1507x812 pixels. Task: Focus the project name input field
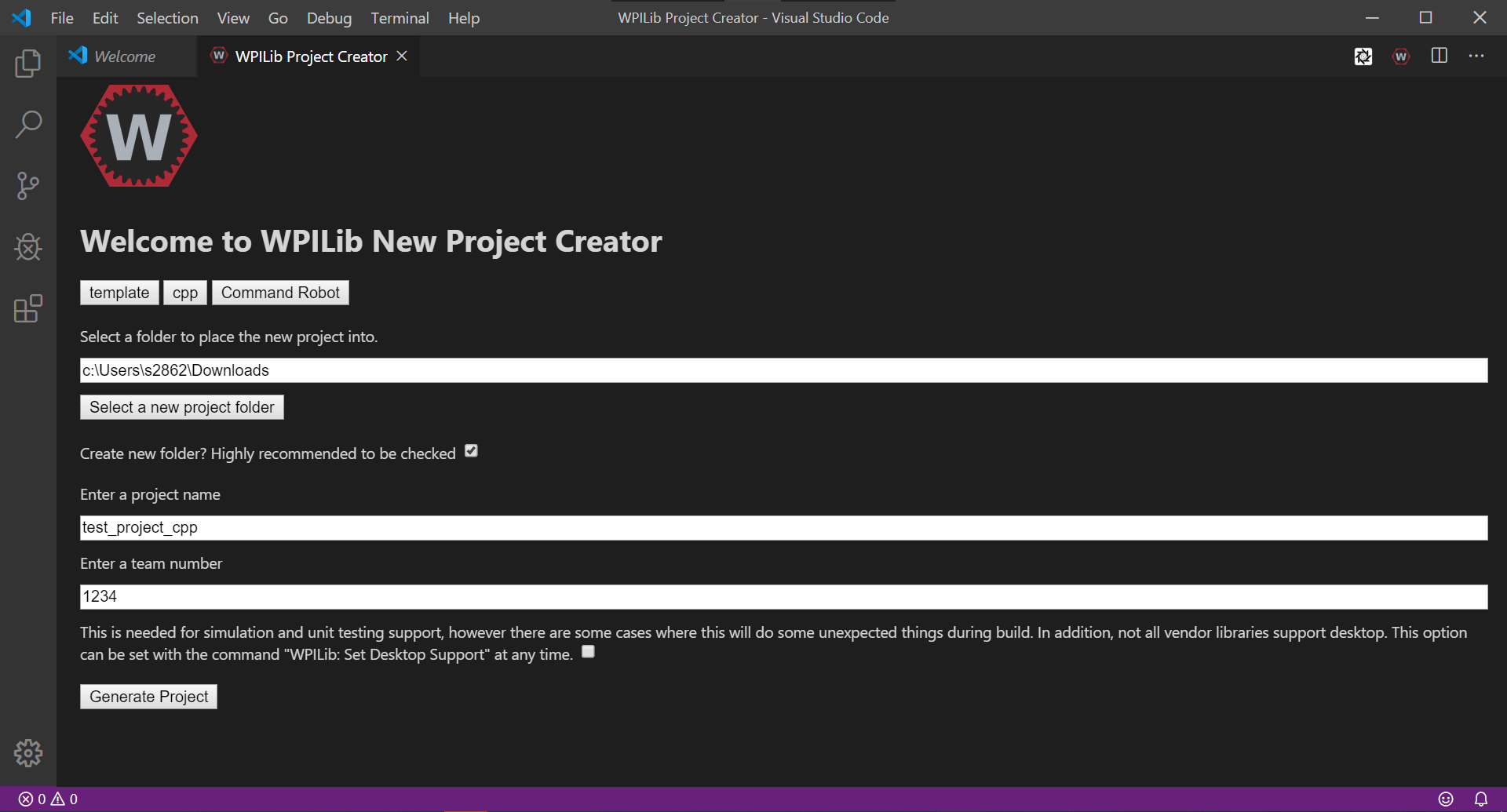coord(783,527)
